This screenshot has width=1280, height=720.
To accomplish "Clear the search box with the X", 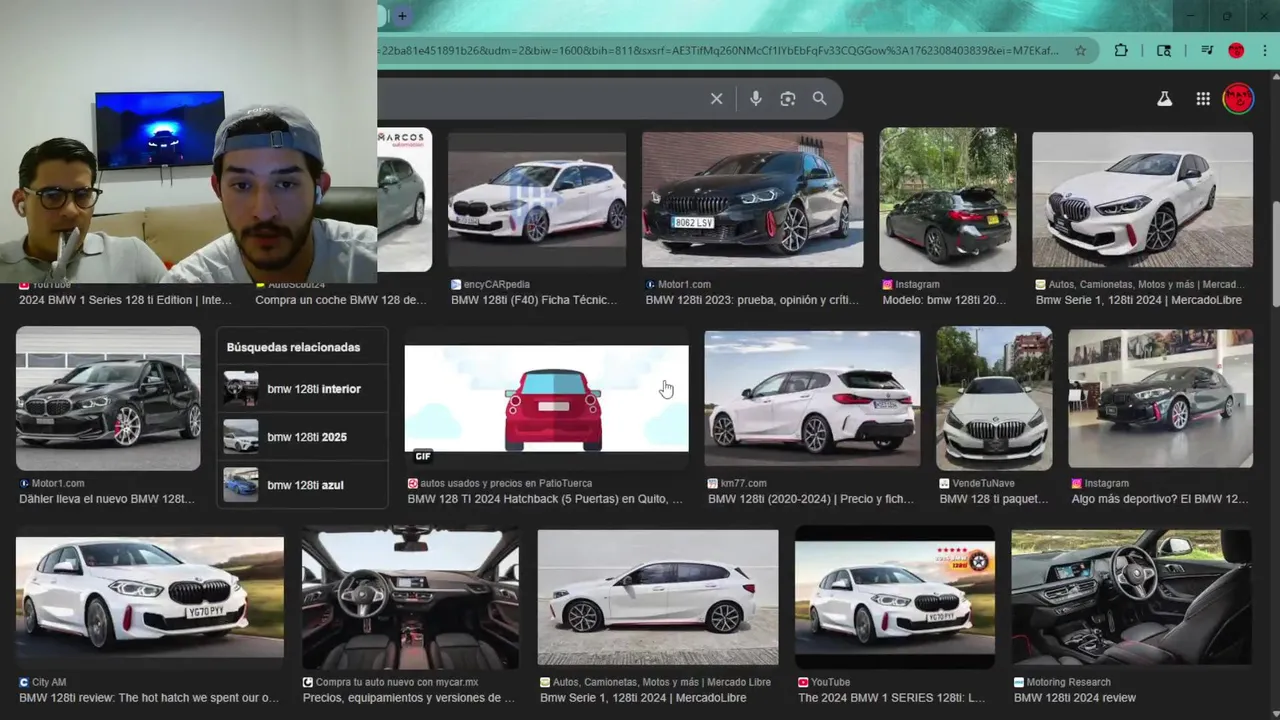I will point(716,98).
